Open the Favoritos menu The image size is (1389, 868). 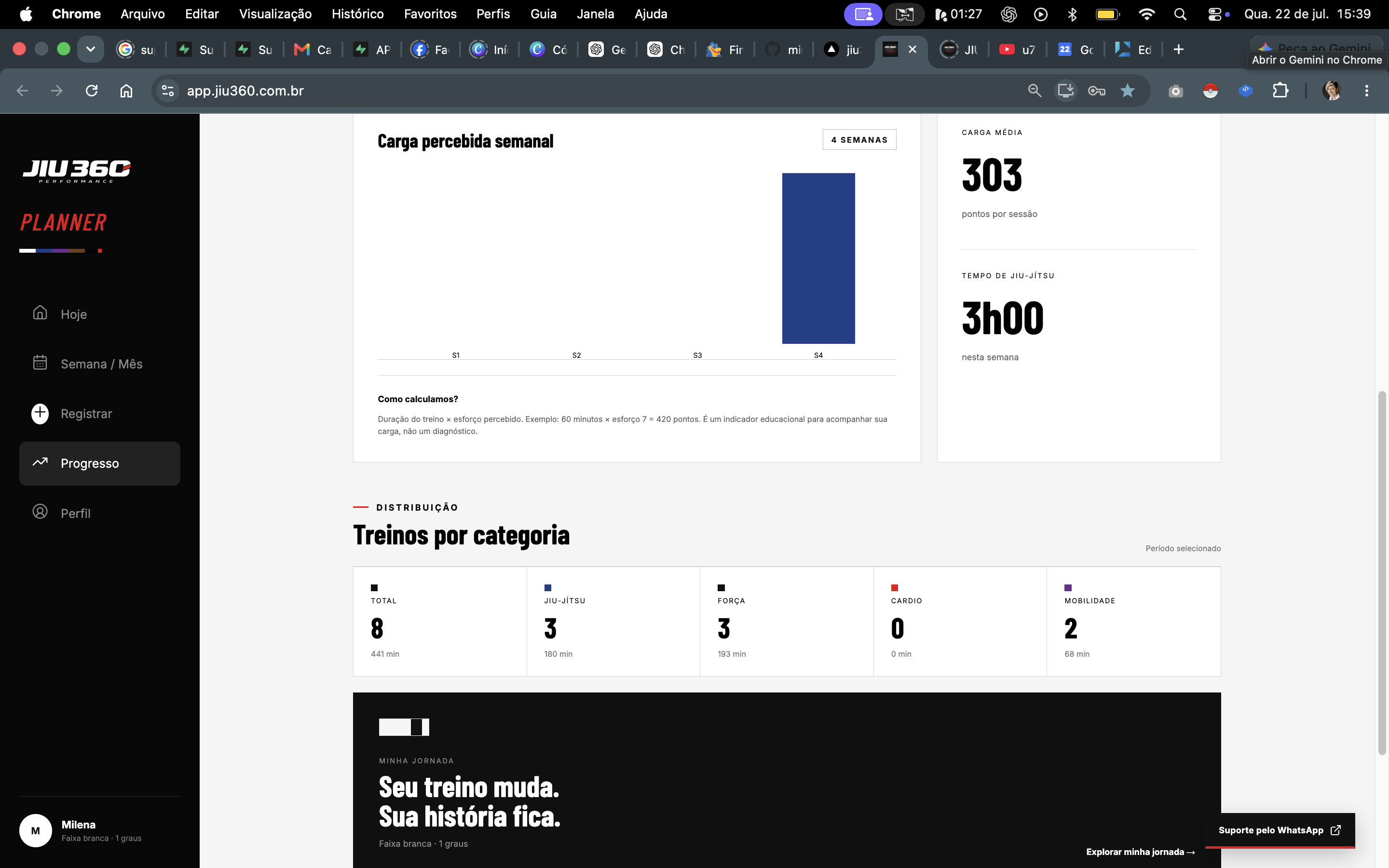coord(430,14)
